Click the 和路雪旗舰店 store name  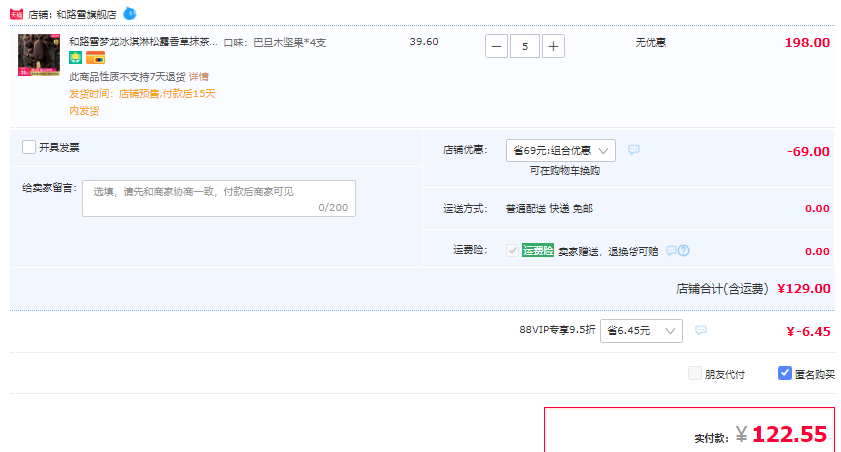tap(86, 14)
